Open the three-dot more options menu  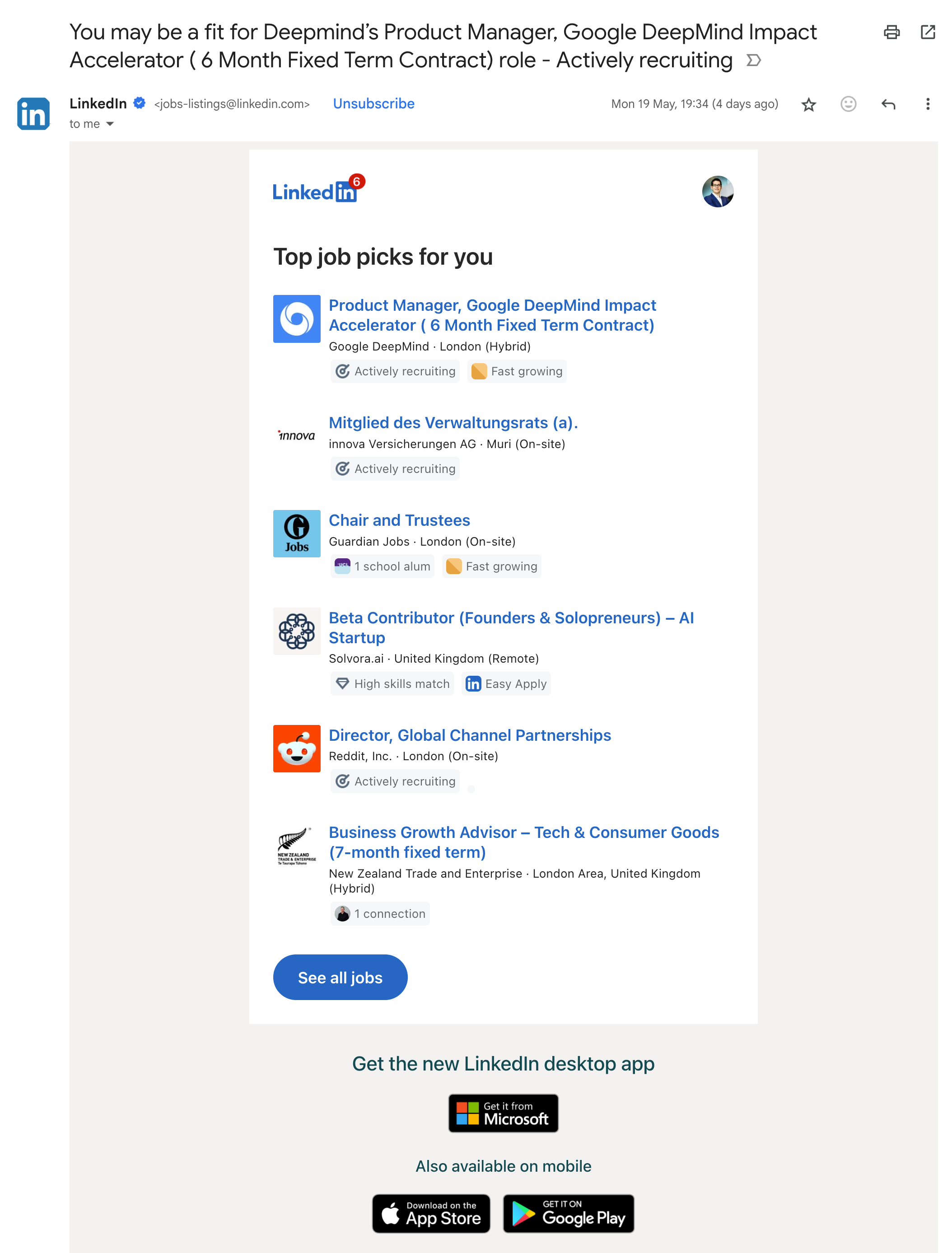point(927,104)
